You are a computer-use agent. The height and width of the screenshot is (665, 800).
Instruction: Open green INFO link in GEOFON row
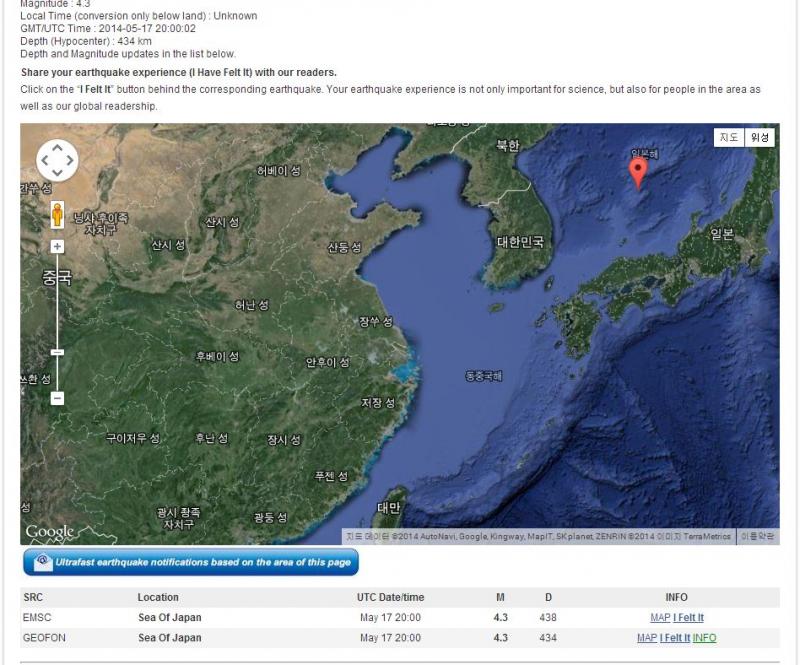(704, 638)
